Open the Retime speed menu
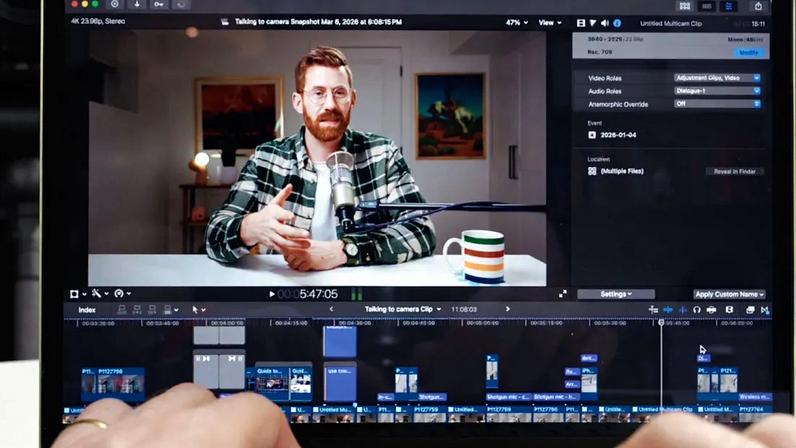 [x=122, y=294]
